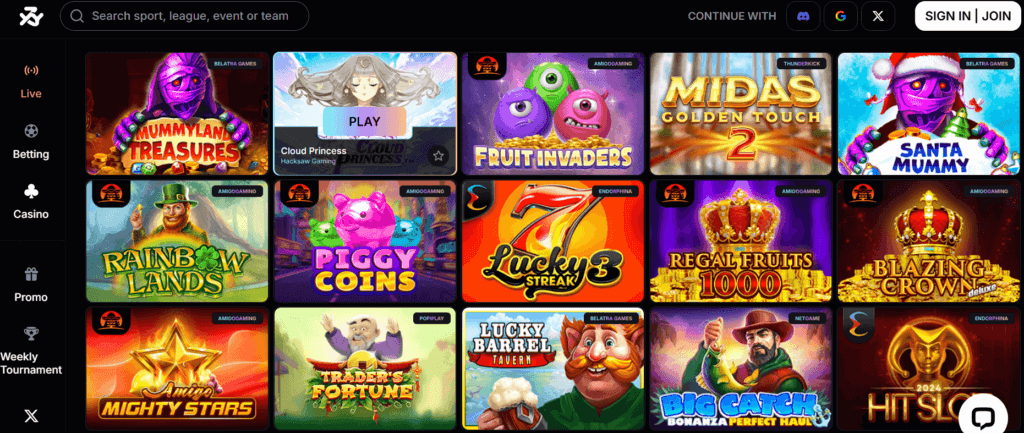Open Lucky Streak 3 game tile
The height and width of the screenshot is (433, 1024).
click(553, 241)
